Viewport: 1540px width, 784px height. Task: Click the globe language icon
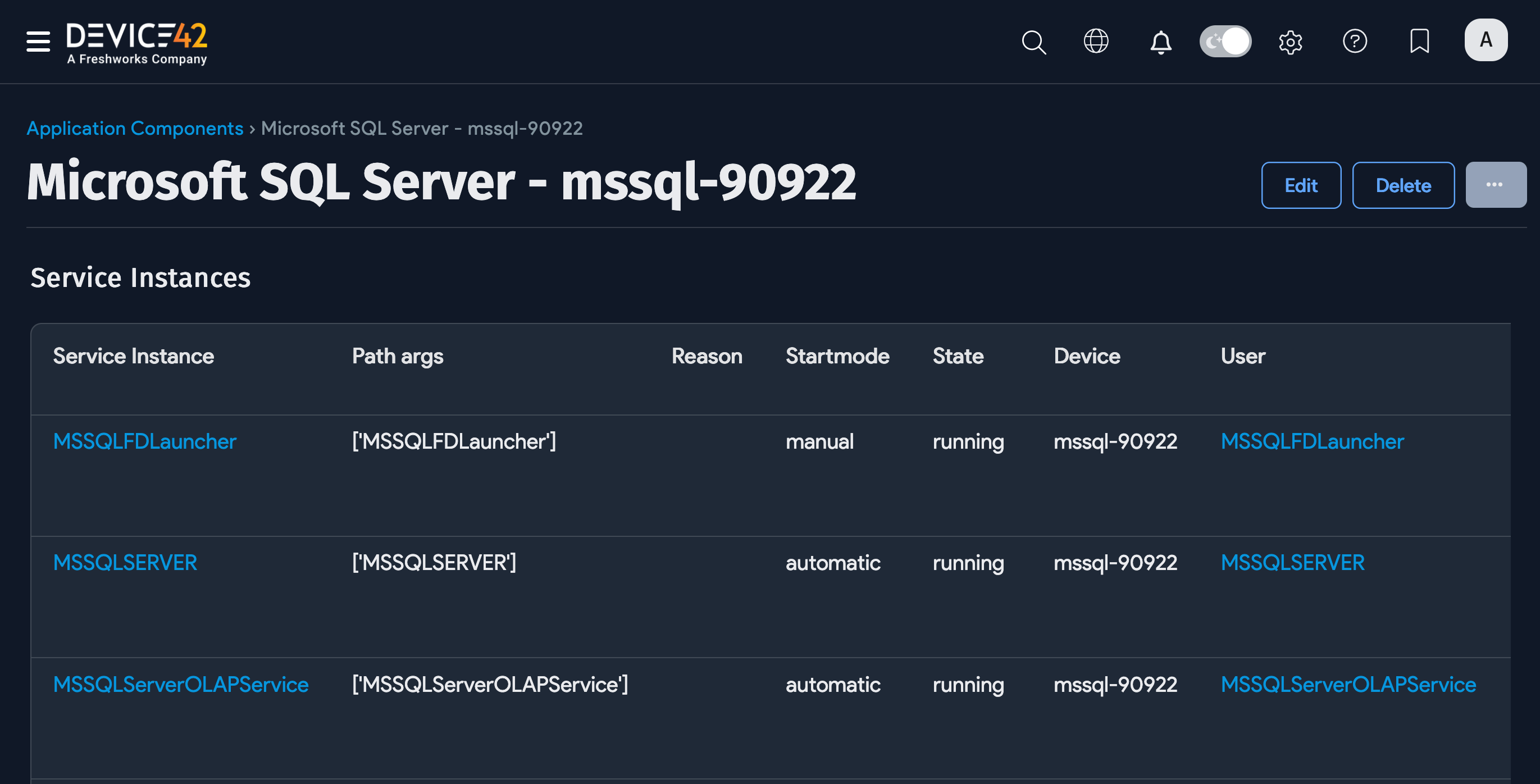click(1096, 41)
